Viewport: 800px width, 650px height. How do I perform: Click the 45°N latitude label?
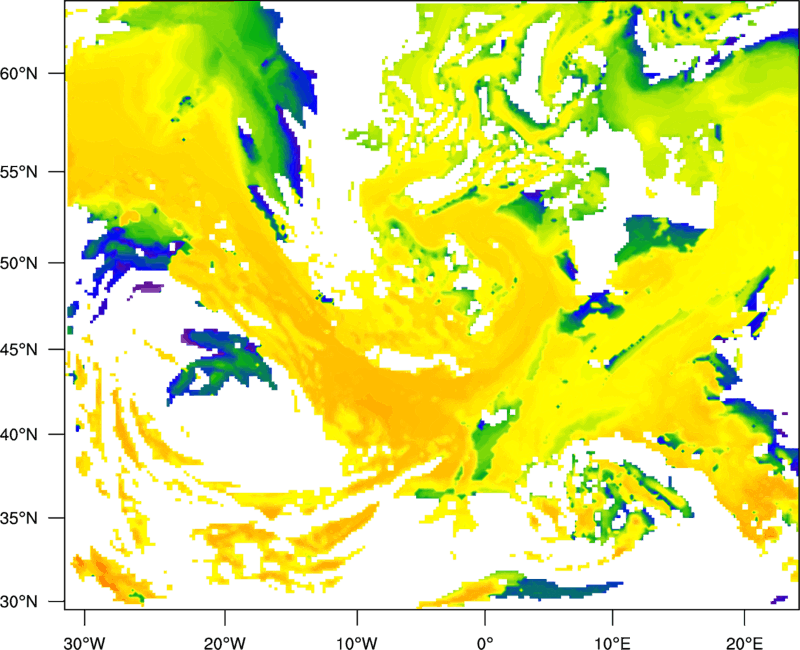(x=19, y=349)
